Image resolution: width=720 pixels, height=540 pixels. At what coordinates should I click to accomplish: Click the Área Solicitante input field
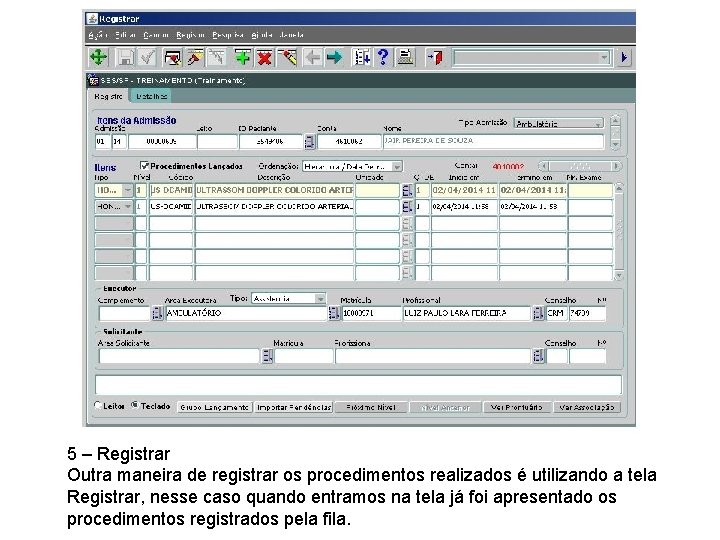pyautogui.click(x=179, y=356)
